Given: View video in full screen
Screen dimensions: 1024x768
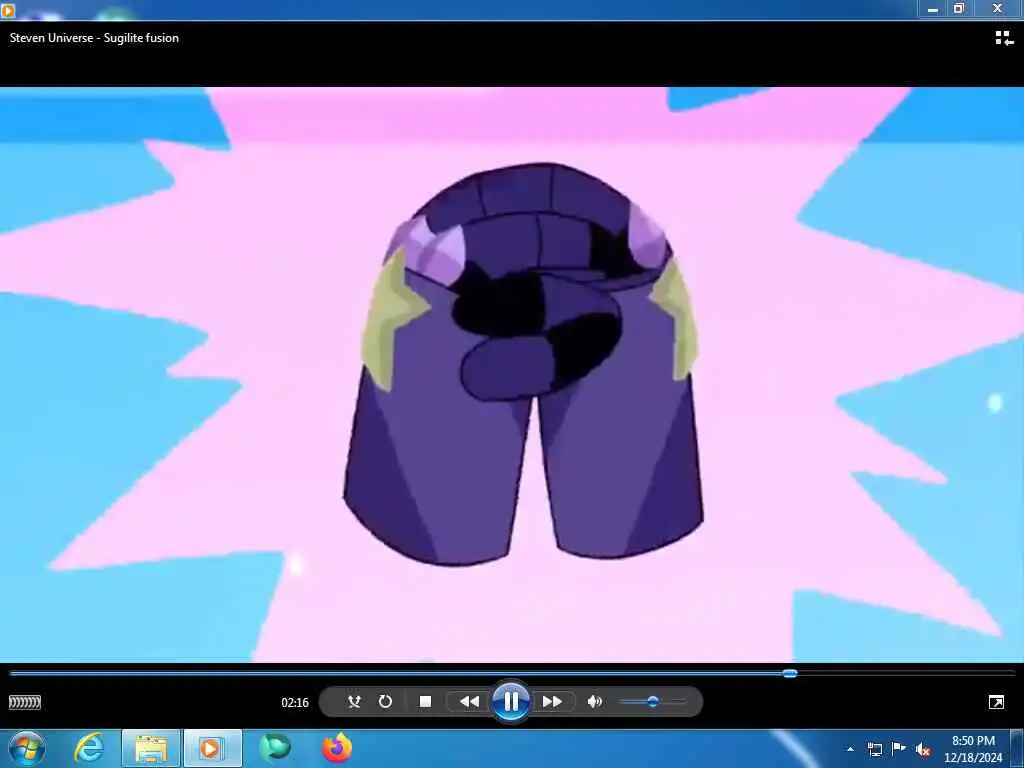Looking at the screenshot, I should point(997,702).
